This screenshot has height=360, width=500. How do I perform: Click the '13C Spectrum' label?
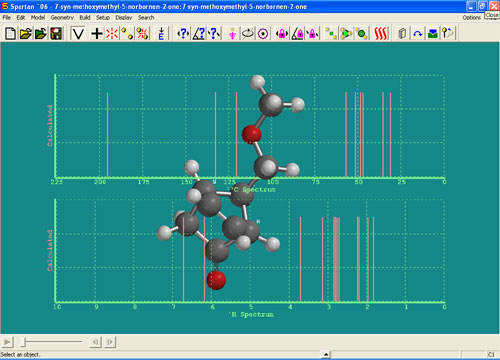pos(252,190)
